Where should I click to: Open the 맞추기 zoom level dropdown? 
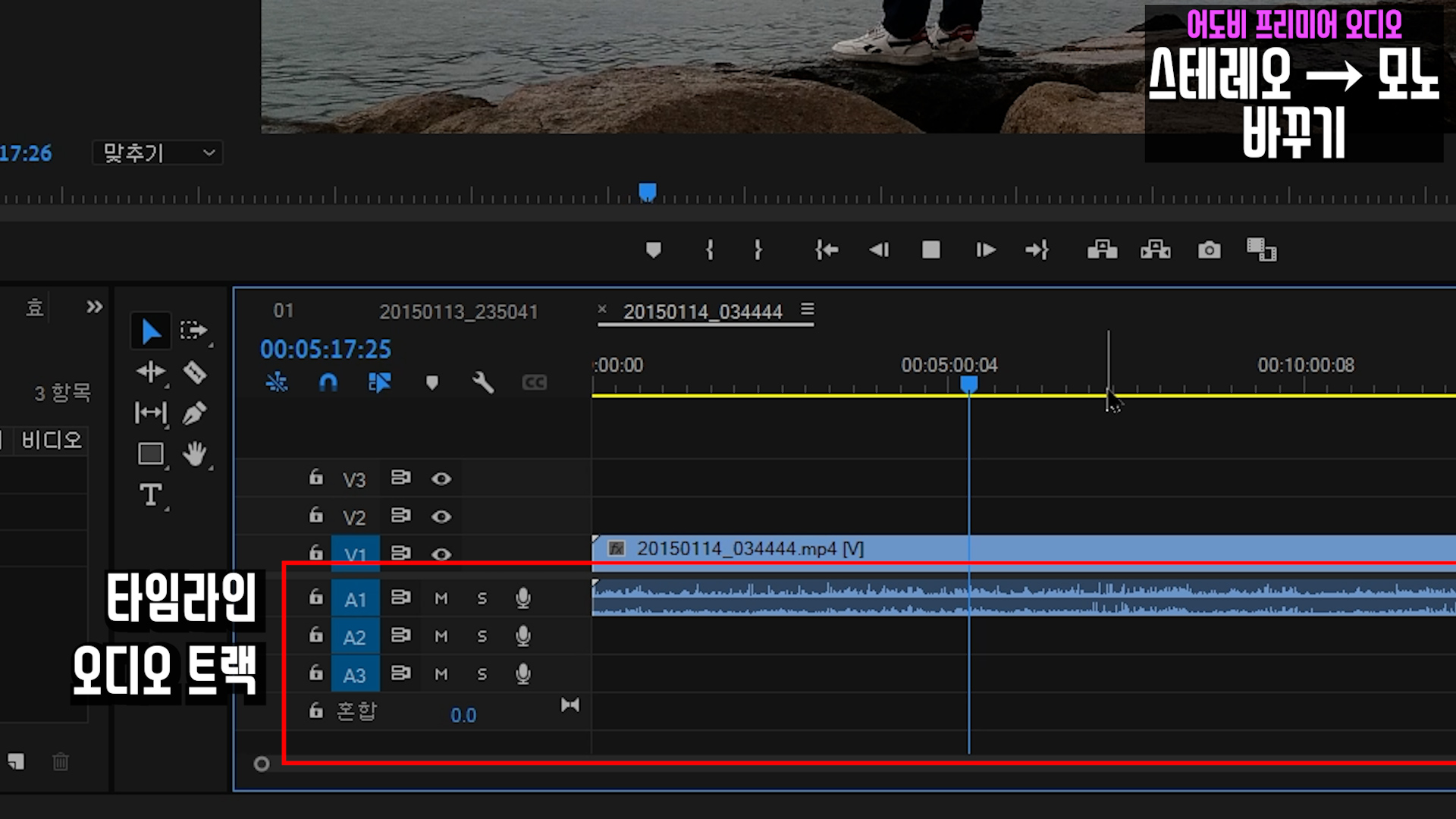[158, 153]
